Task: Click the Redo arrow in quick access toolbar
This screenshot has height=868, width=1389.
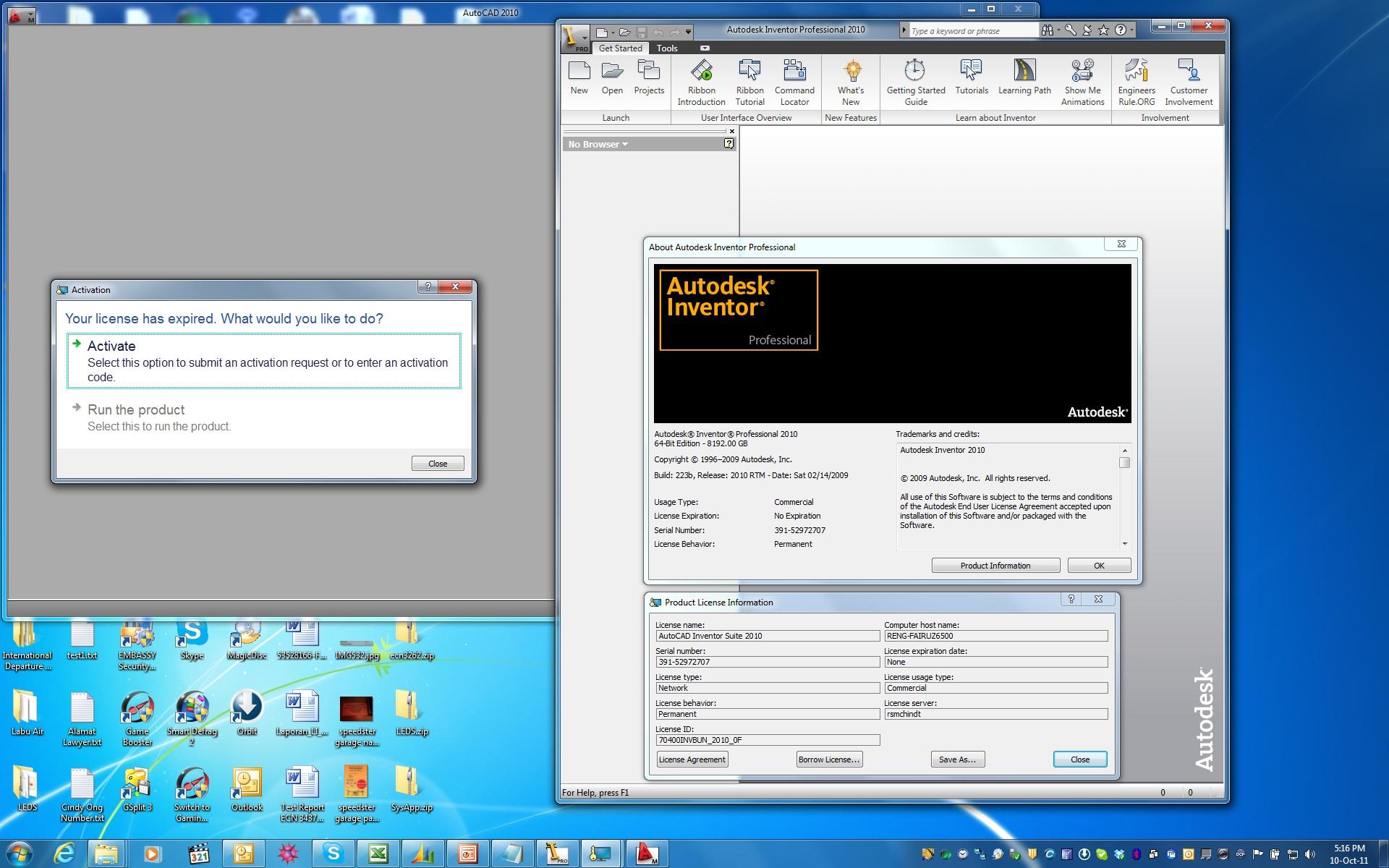Action: (x=674, y=32)
